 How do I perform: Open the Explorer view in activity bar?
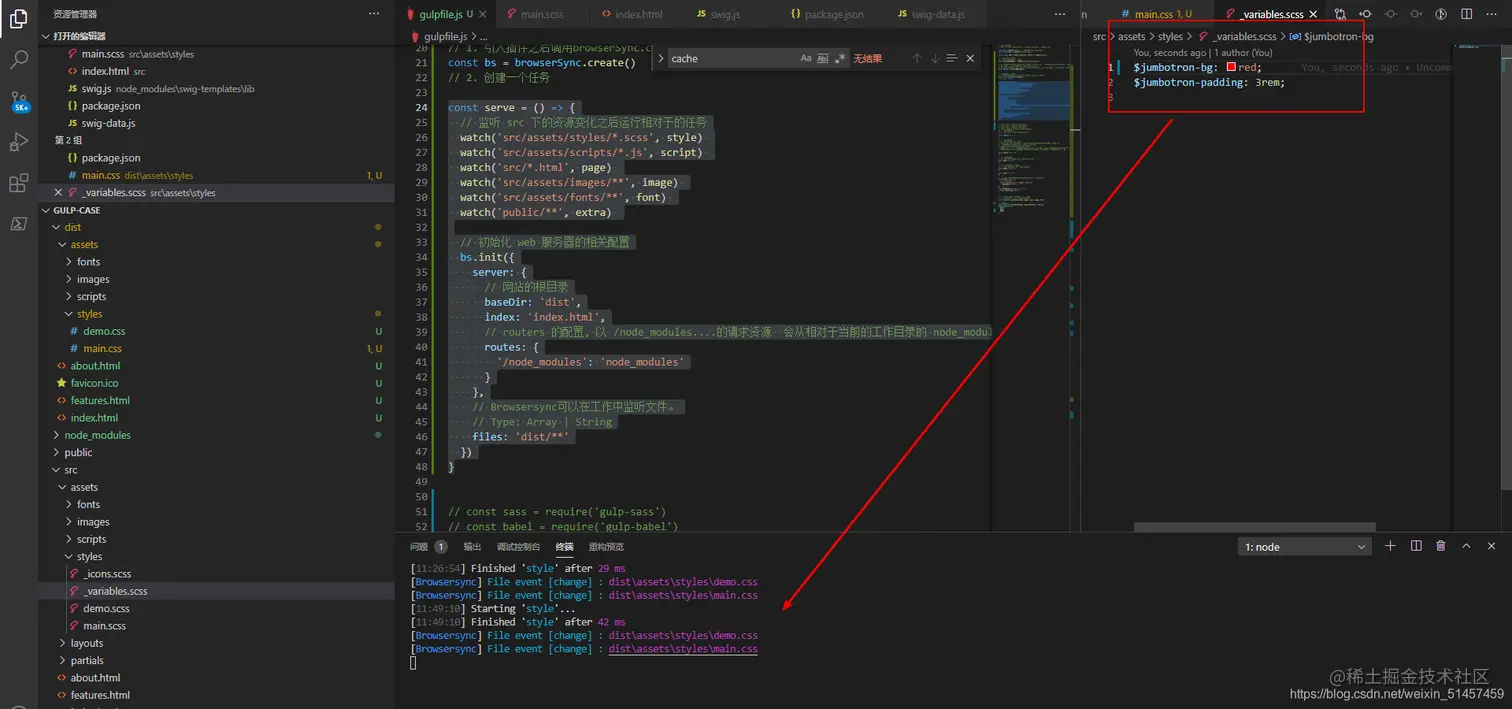click(18, 19)
